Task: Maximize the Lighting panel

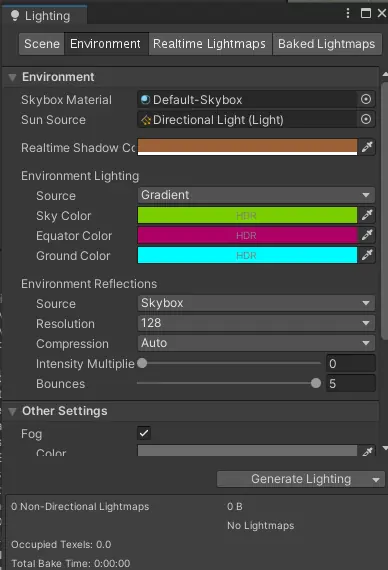Action: click(365, 13)
